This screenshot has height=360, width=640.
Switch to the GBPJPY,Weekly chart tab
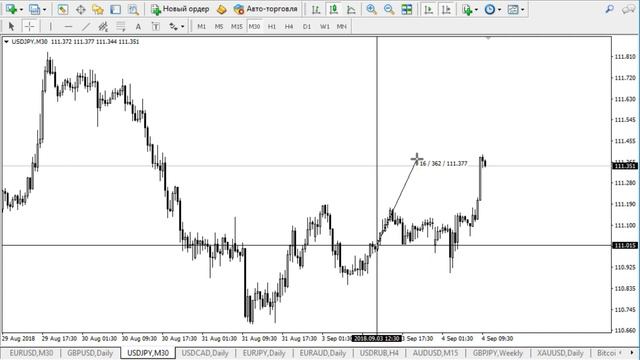pyautogui.click(x=498, y=353)
